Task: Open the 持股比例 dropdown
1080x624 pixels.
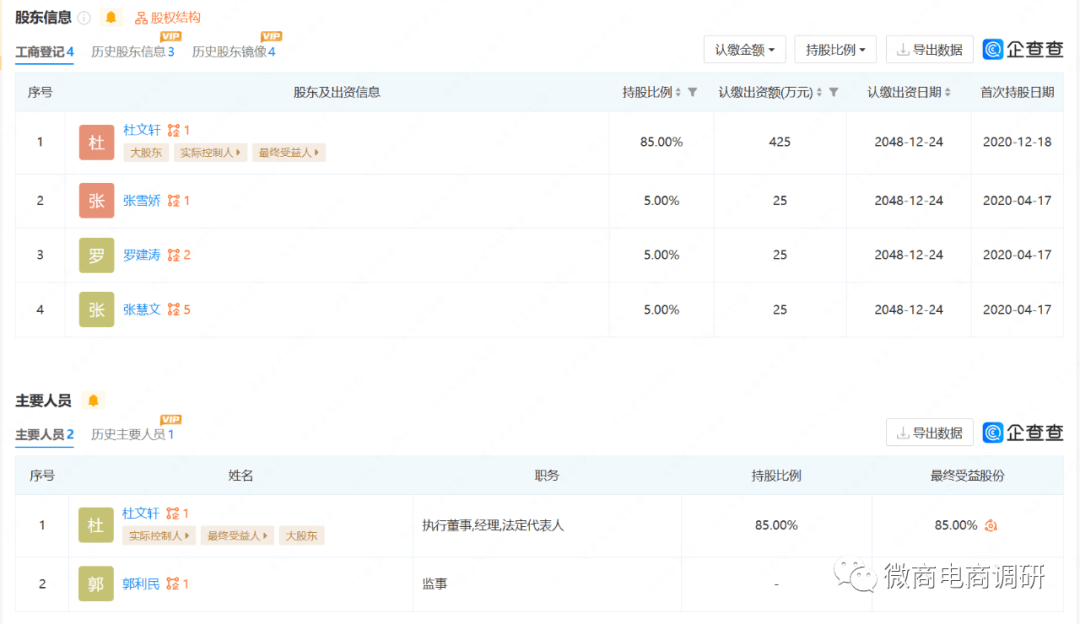Action: (x=835, y=48)
